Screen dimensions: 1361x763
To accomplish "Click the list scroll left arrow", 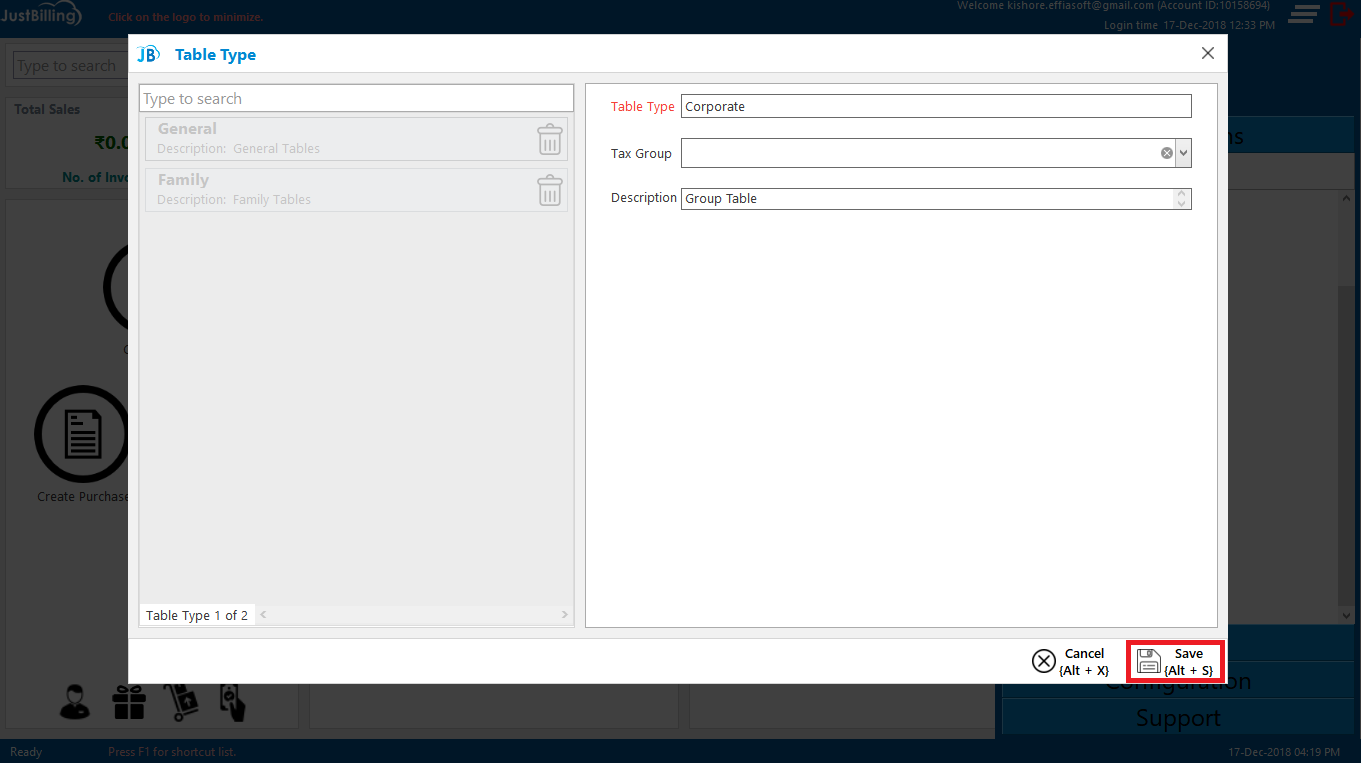I will point(264,615).
